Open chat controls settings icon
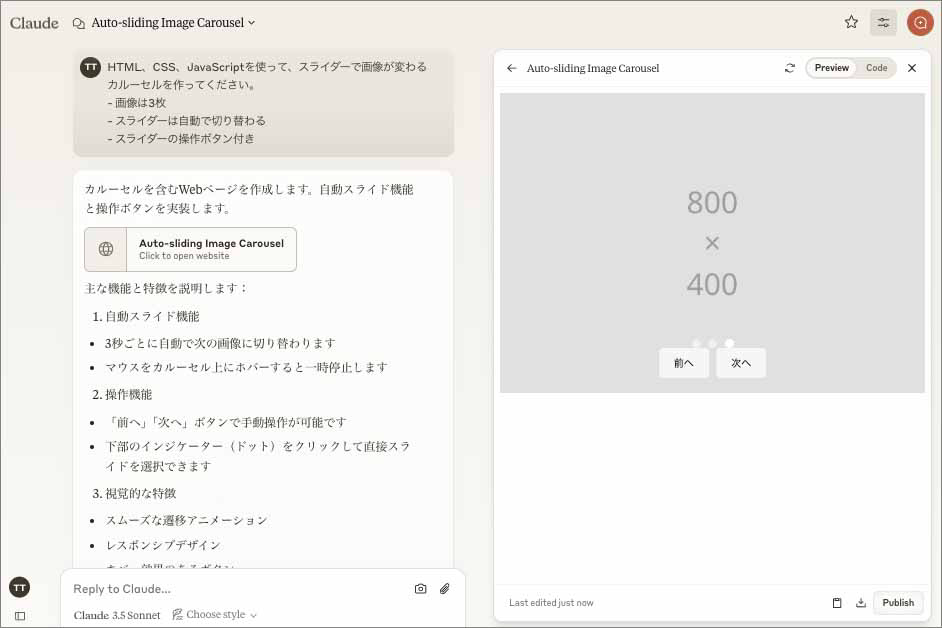Screen dimensions: 942x628 coord(883,22)
